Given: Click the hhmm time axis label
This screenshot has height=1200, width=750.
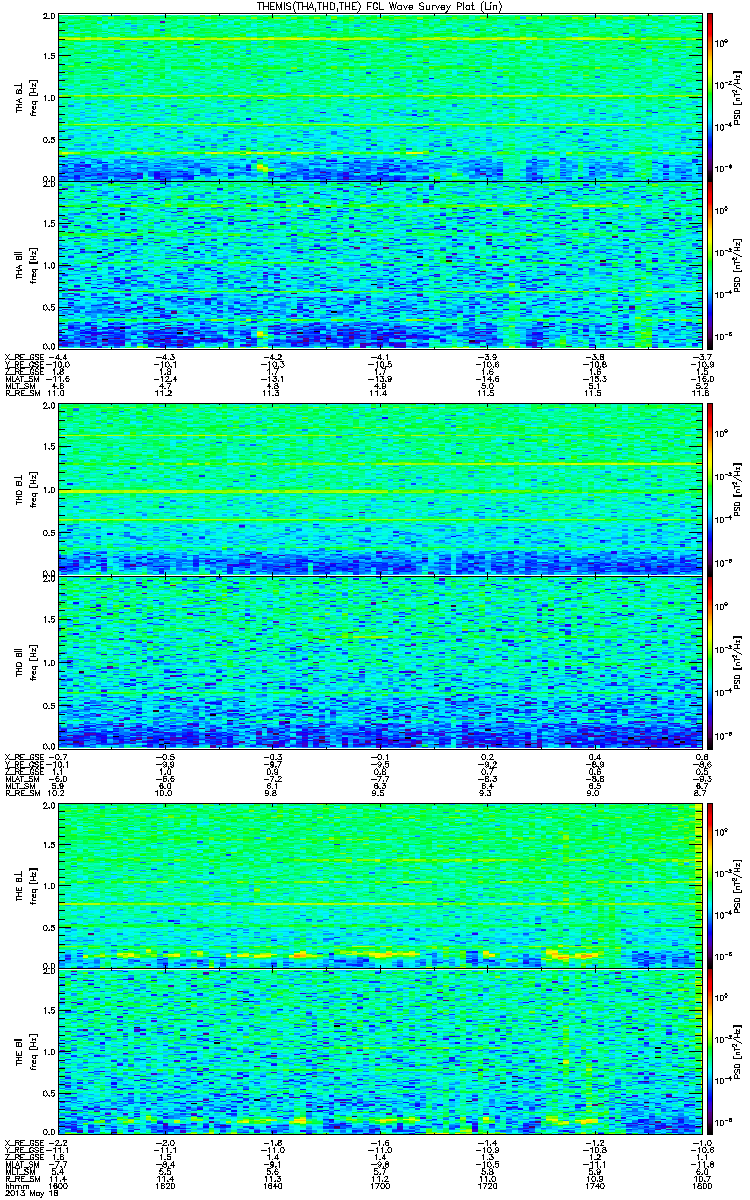Looking at the screenshot, I should 15,1184.
